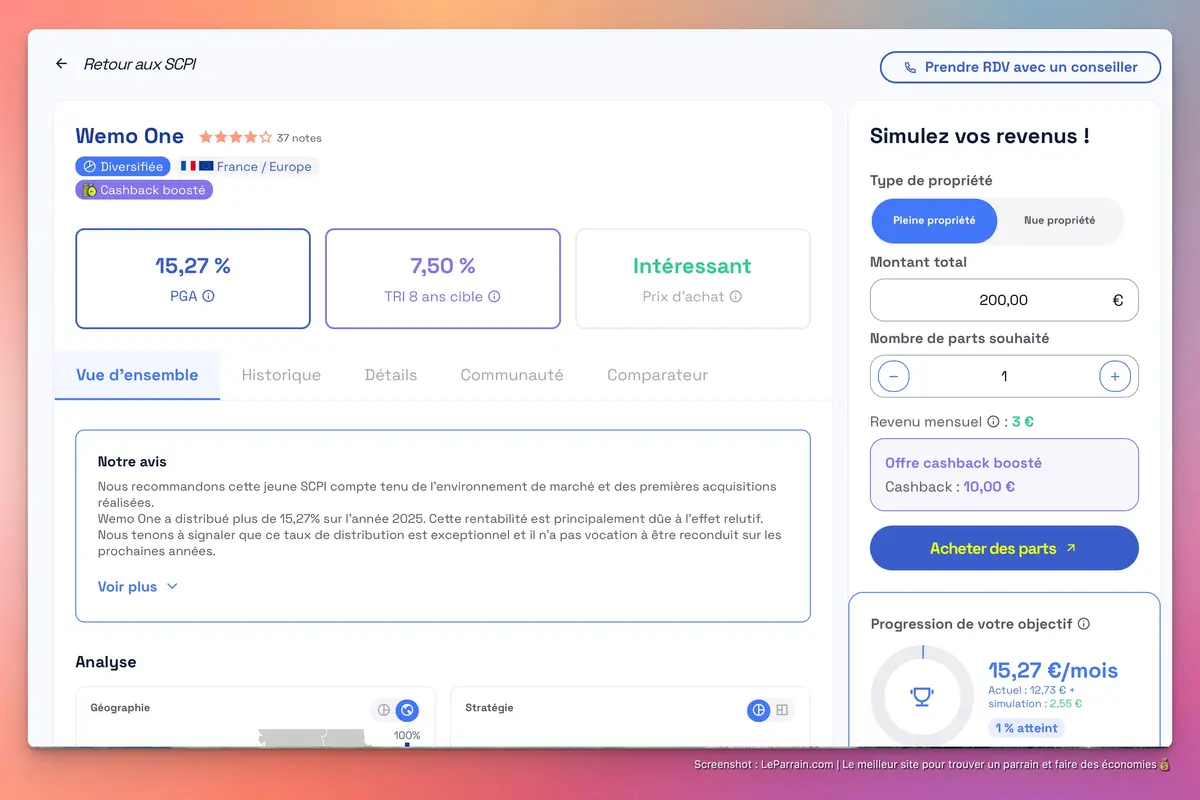Image resolution: width=1200 pixels, height=800 pixels.
Task: Show Progression de votre objectif info icon
Action: click(x=1084, y=624)
